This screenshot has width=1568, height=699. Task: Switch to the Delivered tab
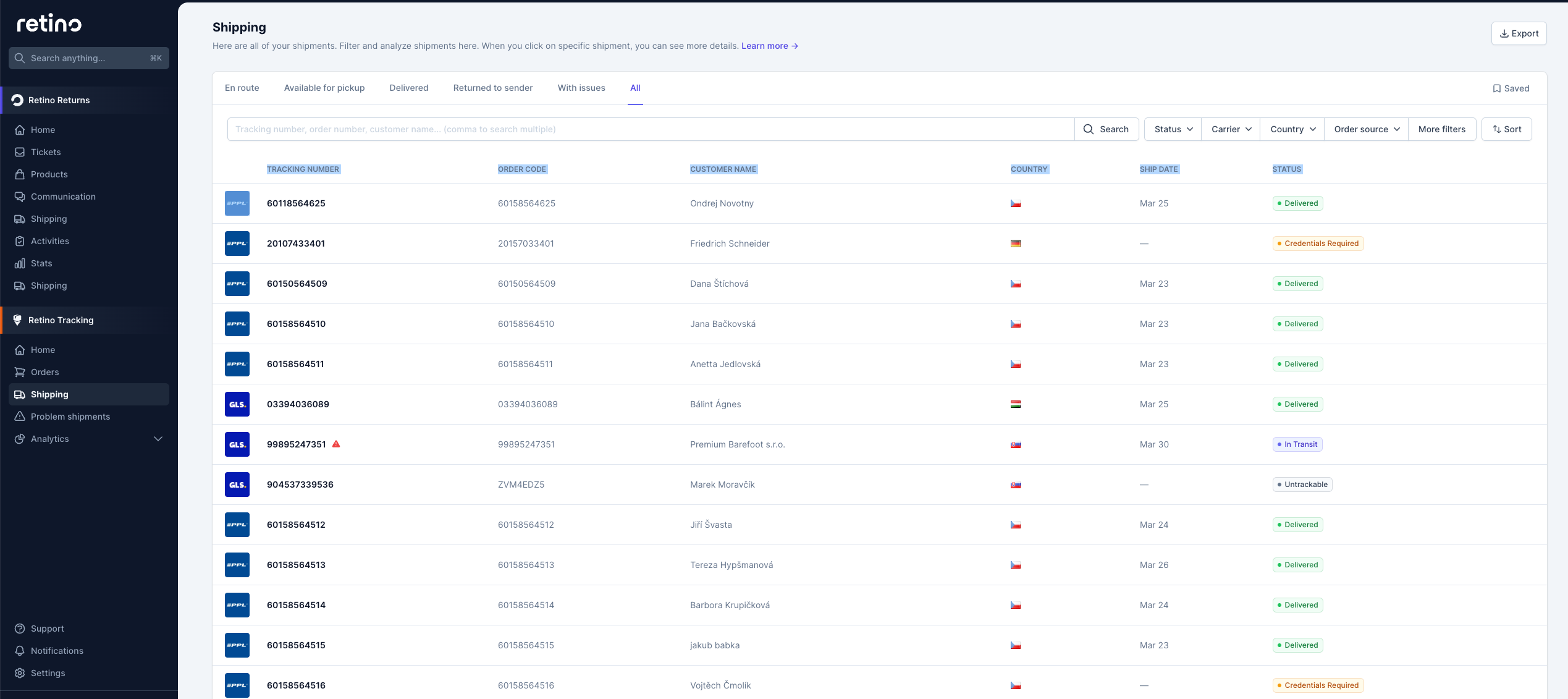tap(408, 88)
